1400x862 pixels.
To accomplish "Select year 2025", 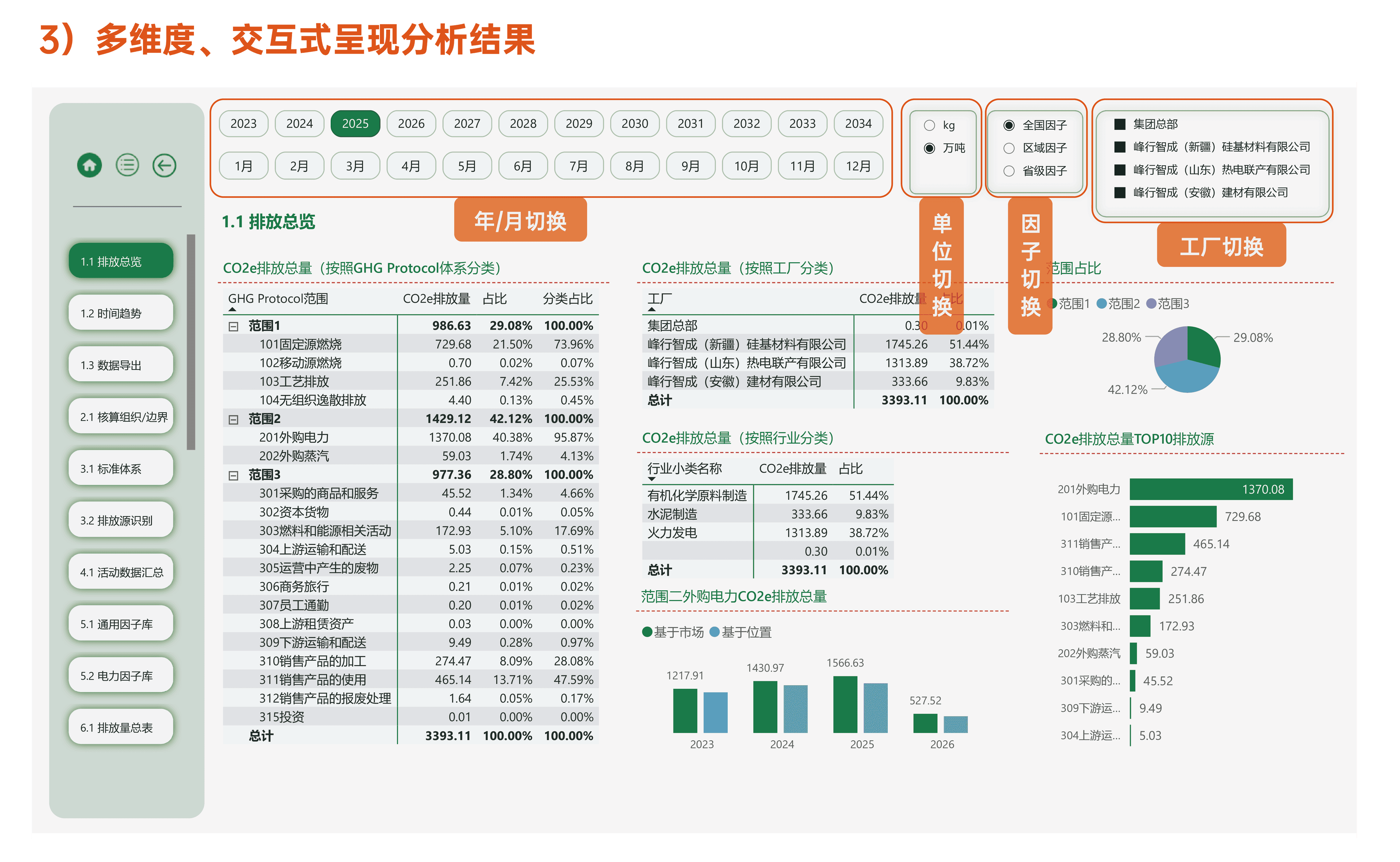I will click(355, 124).
